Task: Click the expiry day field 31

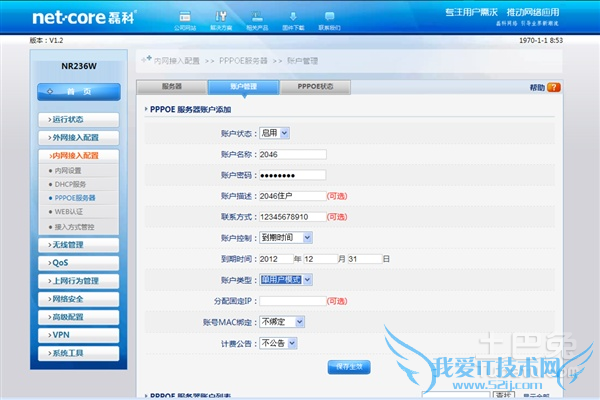Action: point(365,259)
